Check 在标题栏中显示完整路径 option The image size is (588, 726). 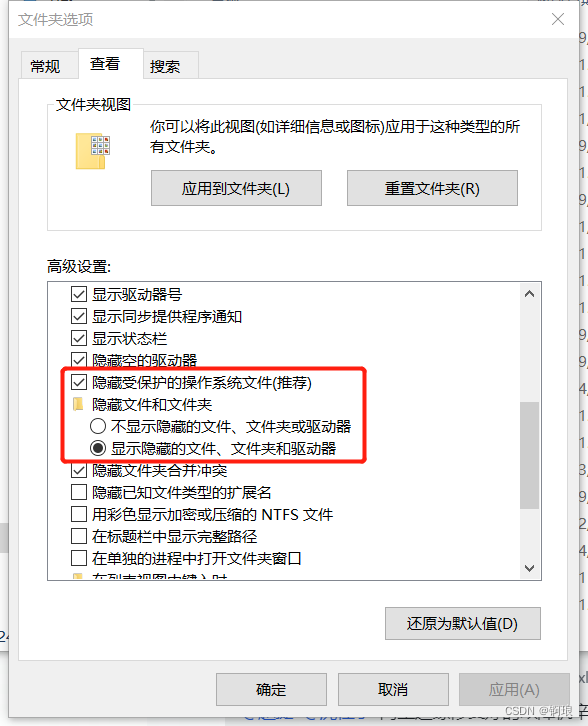click(79, 536)
